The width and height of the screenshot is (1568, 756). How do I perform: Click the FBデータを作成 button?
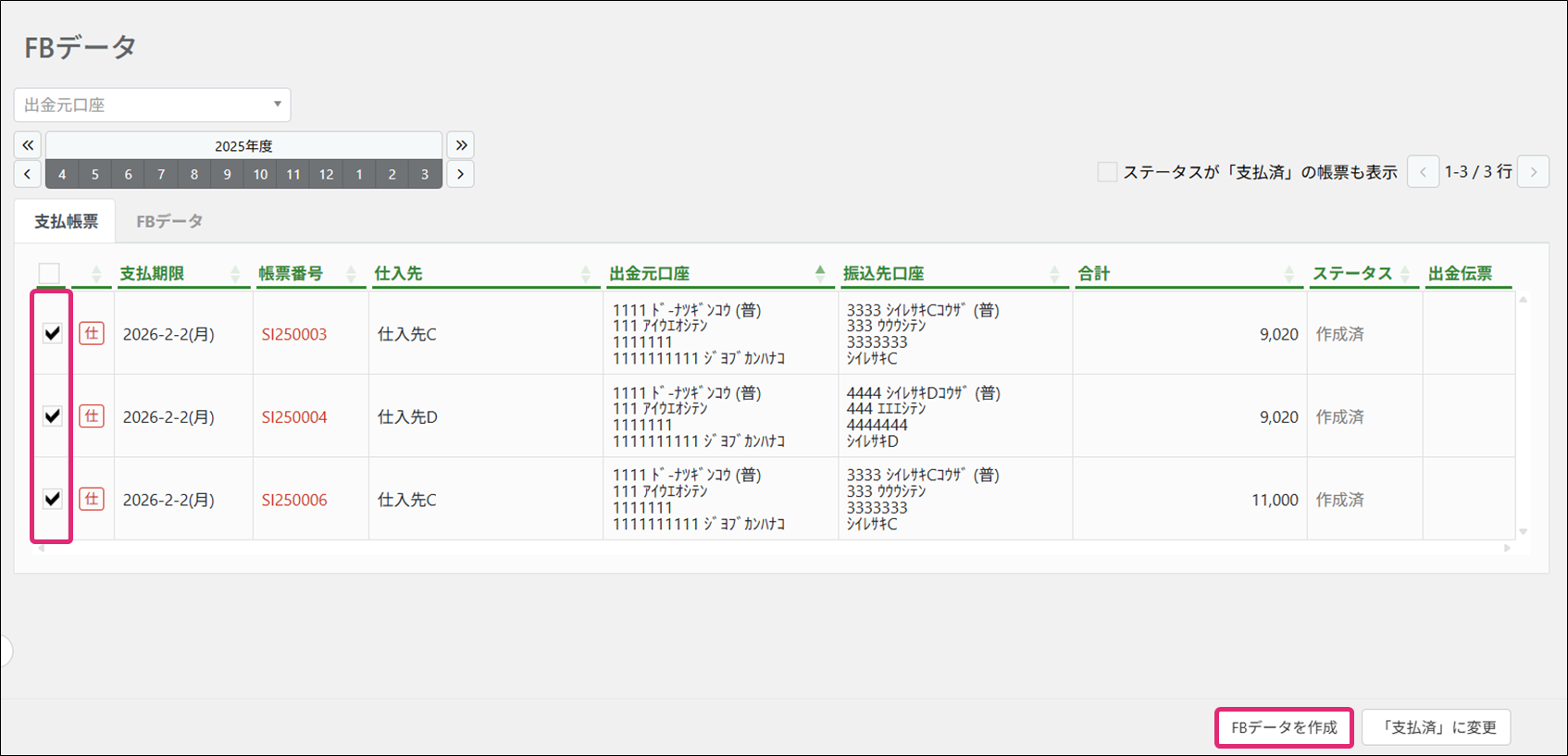1284,727
